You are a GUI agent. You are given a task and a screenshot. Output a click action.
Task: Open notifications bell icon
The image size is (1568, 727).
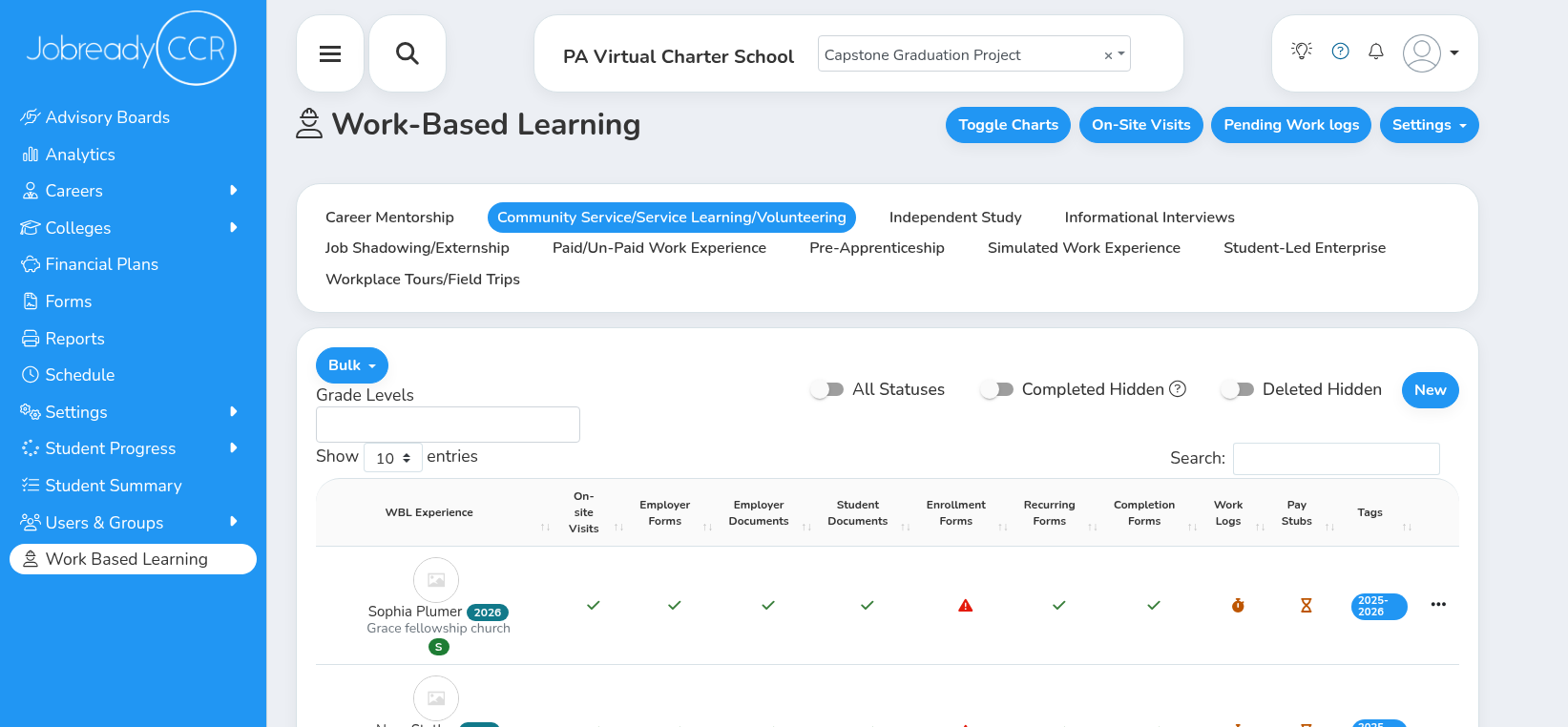click(x=1375, y=52)
